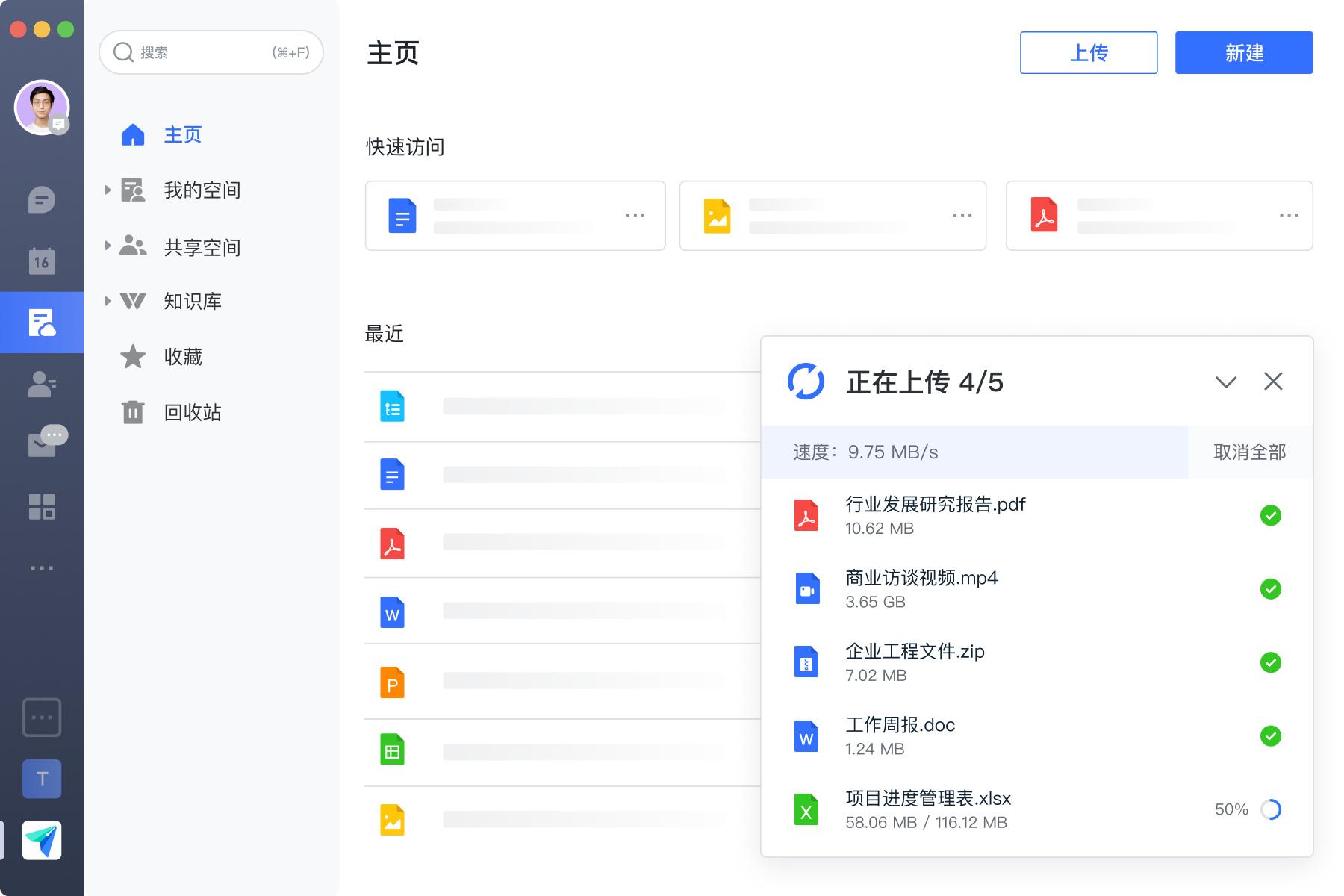Open the T app icon in sidebar
1344x896 pixels.
point(42,779)
